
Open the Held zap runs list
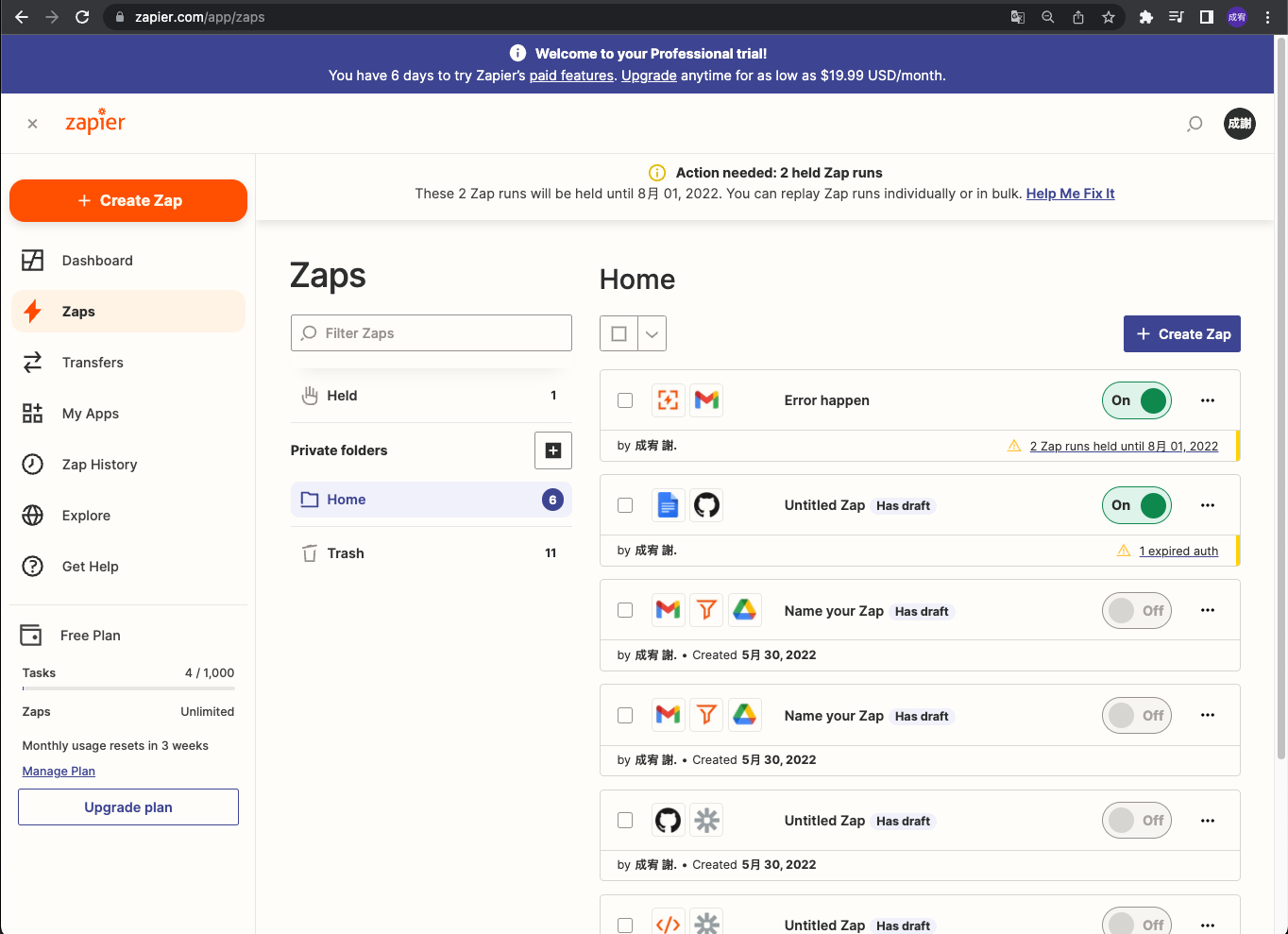click(432, 396)
